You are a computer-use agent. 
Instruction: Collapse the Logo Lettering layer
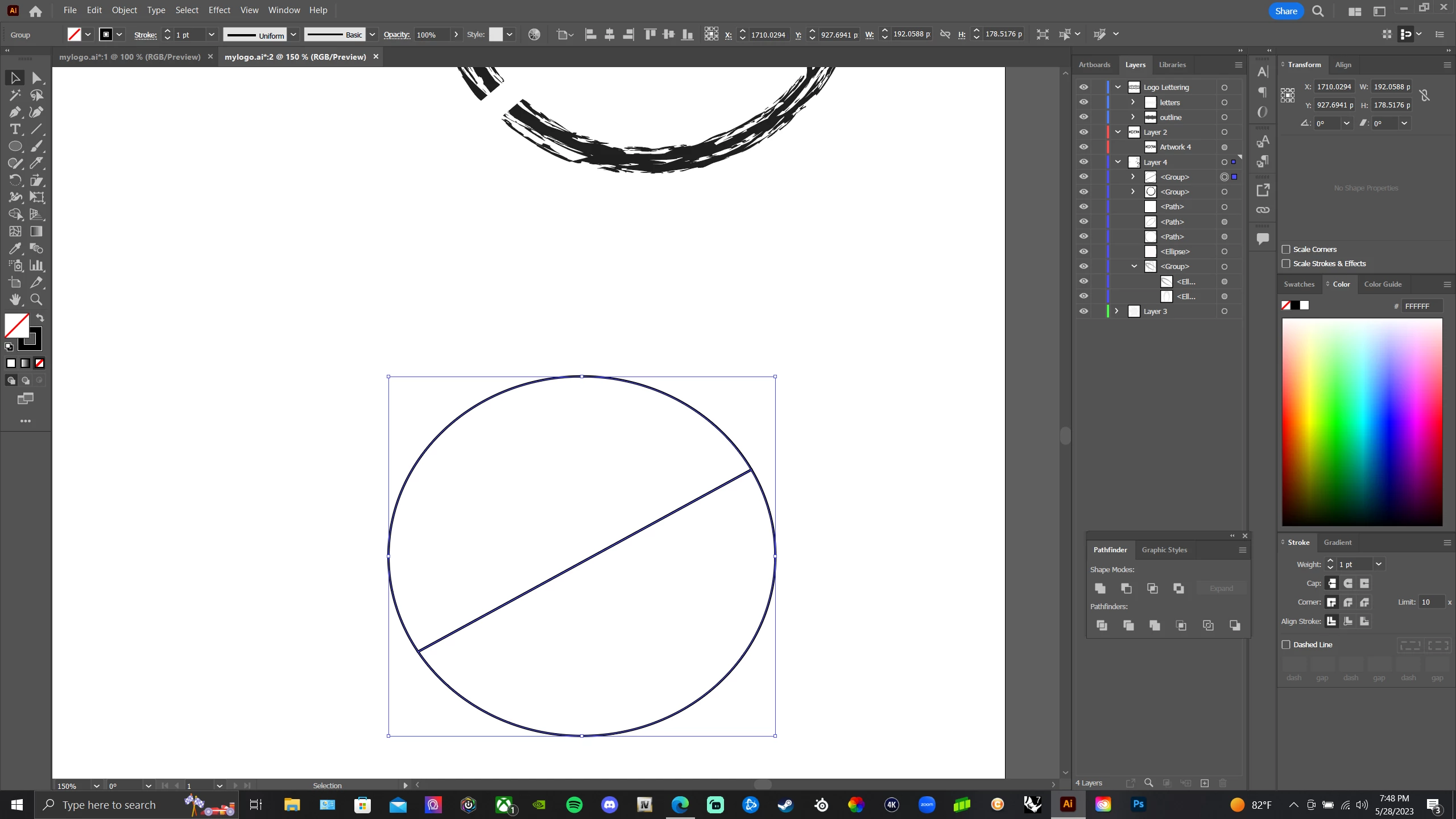[x=1118, y=88]
